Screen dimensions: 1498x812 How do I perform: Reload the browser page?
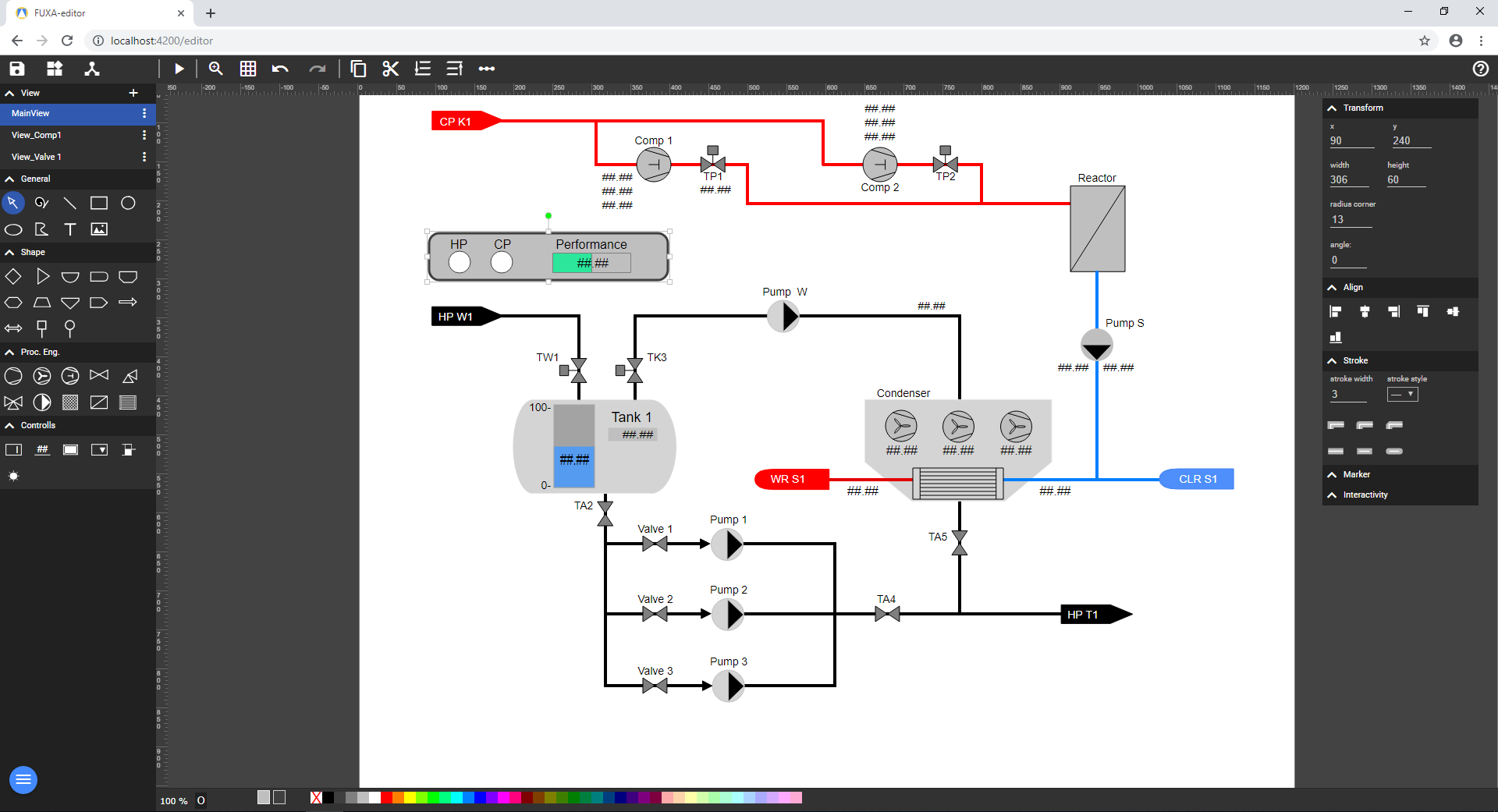click(x=67, y=41)
